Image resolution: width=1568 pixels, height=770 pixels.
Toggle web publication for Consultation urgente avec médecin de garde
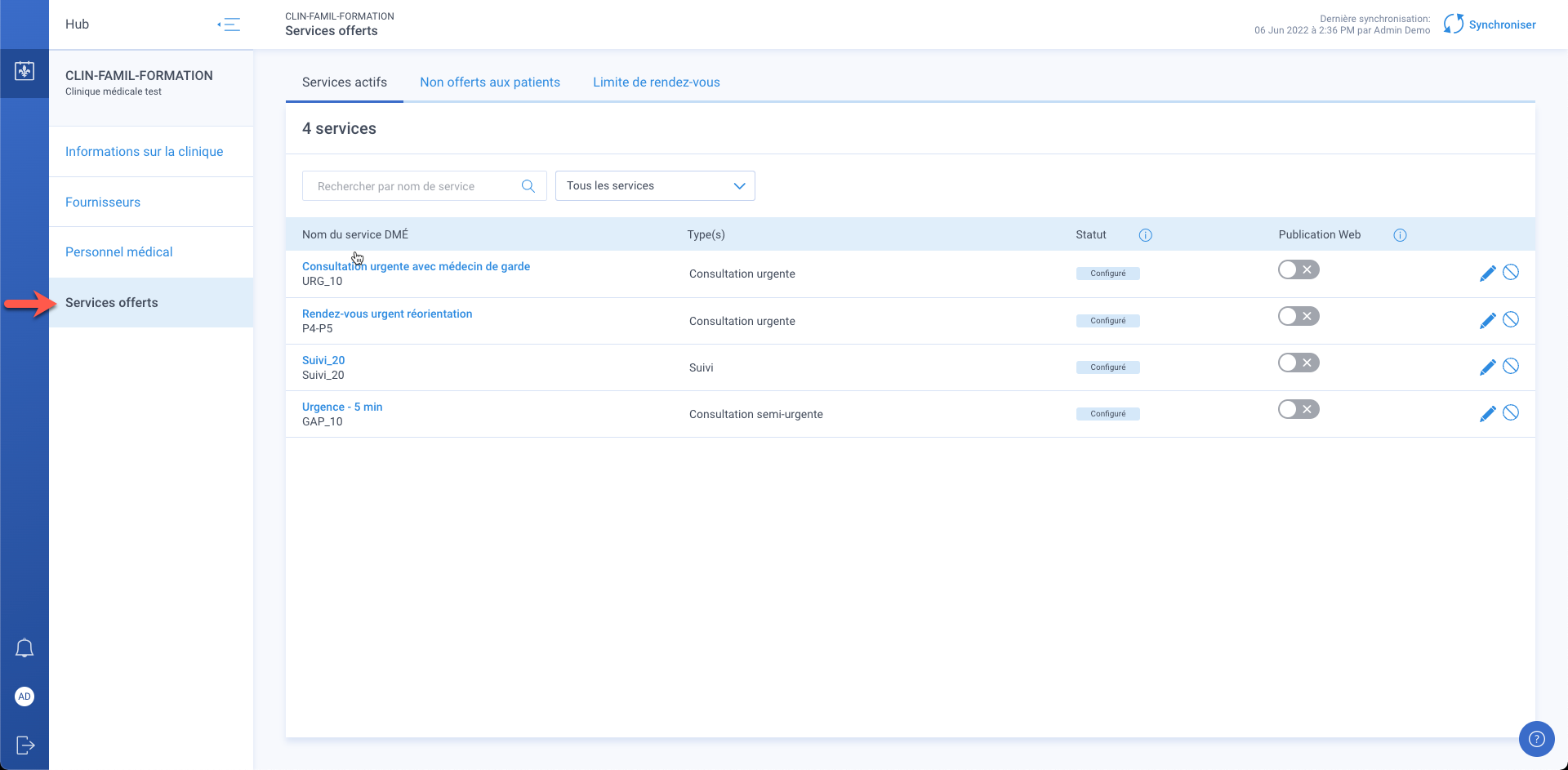(x=1298, y=269)
